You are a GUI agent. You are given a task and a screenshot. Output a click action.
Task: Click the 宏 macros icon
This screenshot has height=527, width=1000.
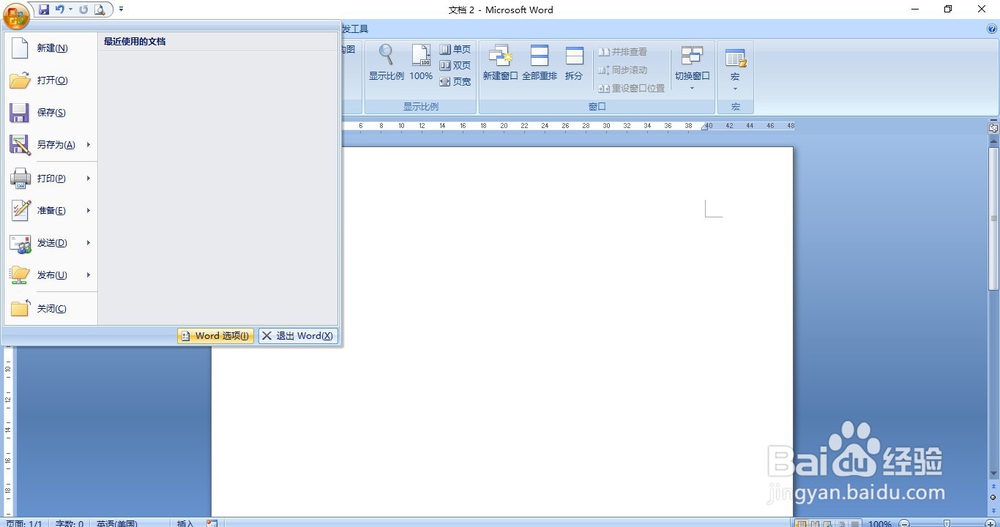(x=735, y=58)
